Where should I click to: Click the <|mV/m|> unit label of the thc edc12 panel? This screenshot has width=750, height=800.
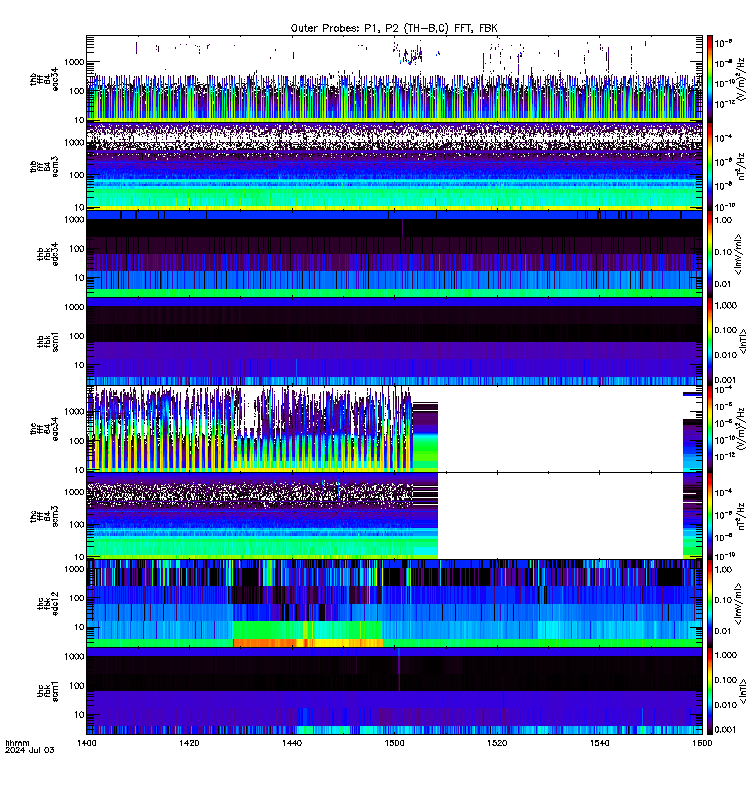point(738,603)
